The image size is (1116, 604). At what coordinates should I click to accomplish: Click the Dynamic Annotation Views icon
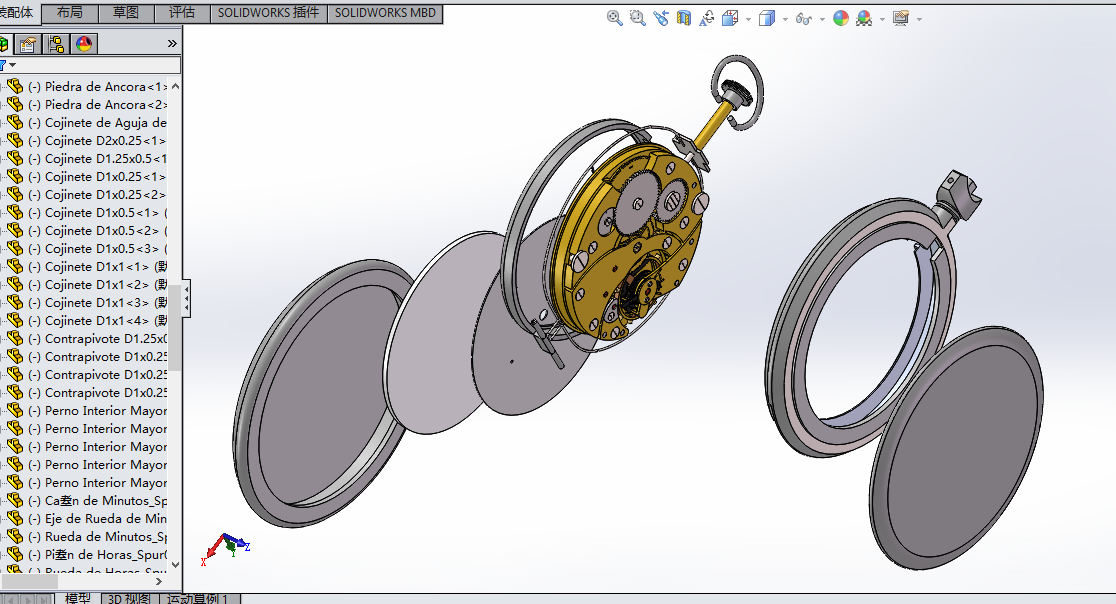tap(707, 18)
